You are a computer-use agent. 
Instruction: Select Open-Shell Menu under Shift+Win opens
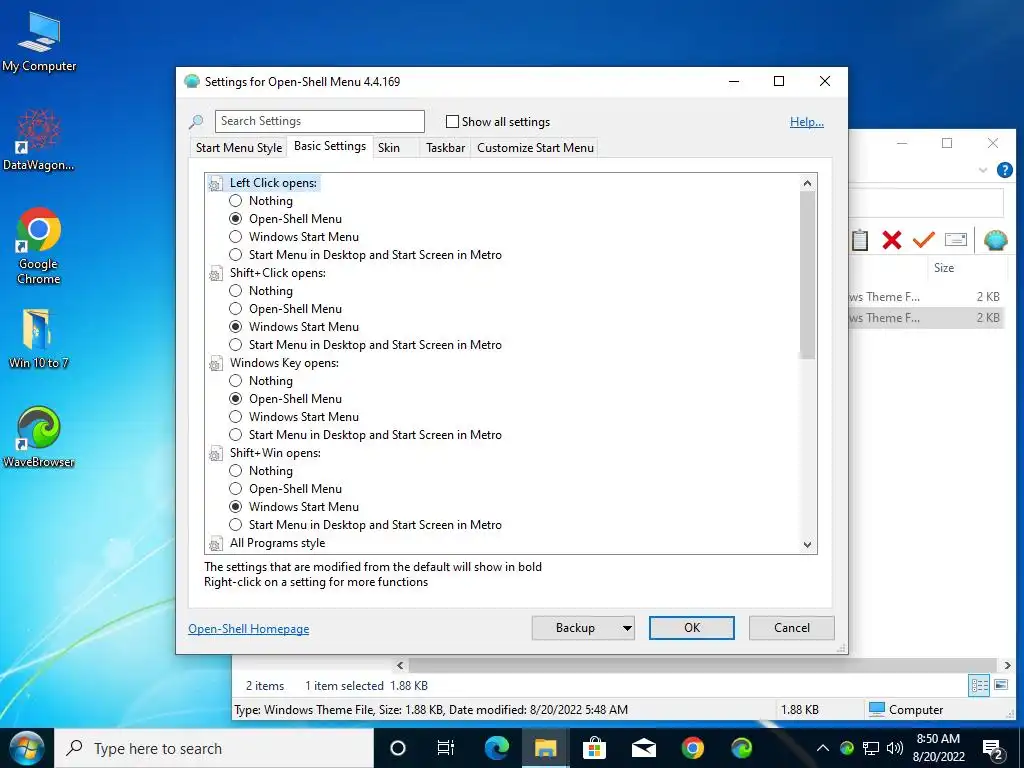click(x=236, y=489)
